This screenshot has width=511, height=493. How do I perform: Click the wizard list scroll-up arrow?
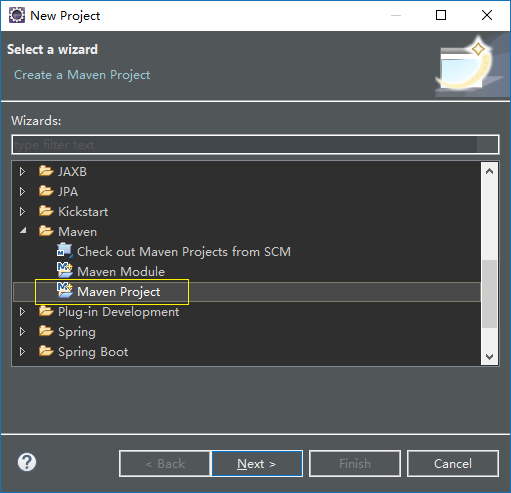[x=490, y=172]
